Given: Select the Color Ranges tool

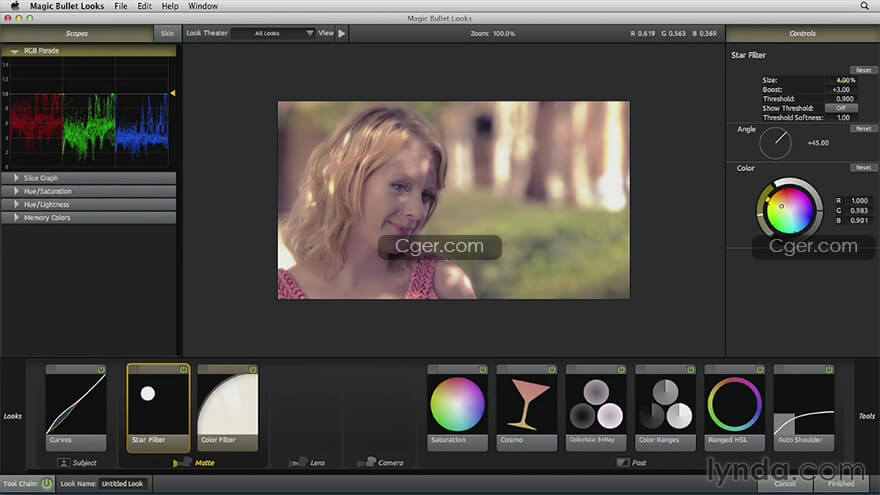Looking at the screenshot, I should click(x=665, y=407).
